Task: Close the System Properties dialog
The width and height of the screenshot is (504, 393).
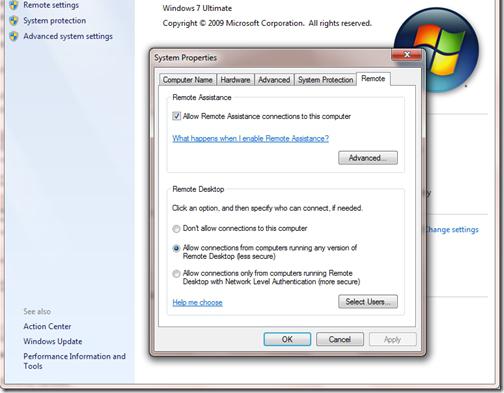Action: point(407,55)
